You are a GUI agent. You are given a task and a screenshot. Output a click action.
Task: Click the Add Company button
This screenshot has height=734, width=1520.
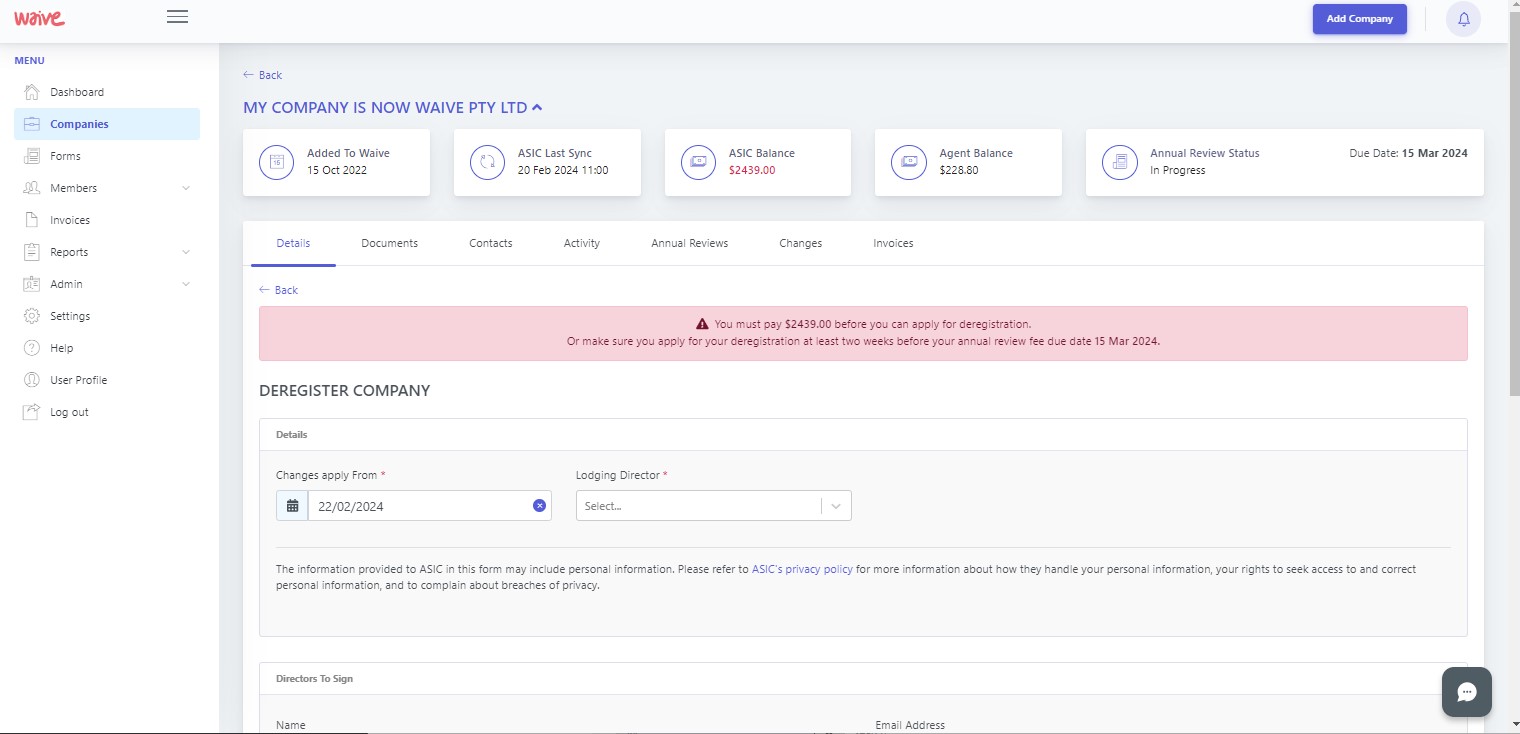[x=1360, y=19]
